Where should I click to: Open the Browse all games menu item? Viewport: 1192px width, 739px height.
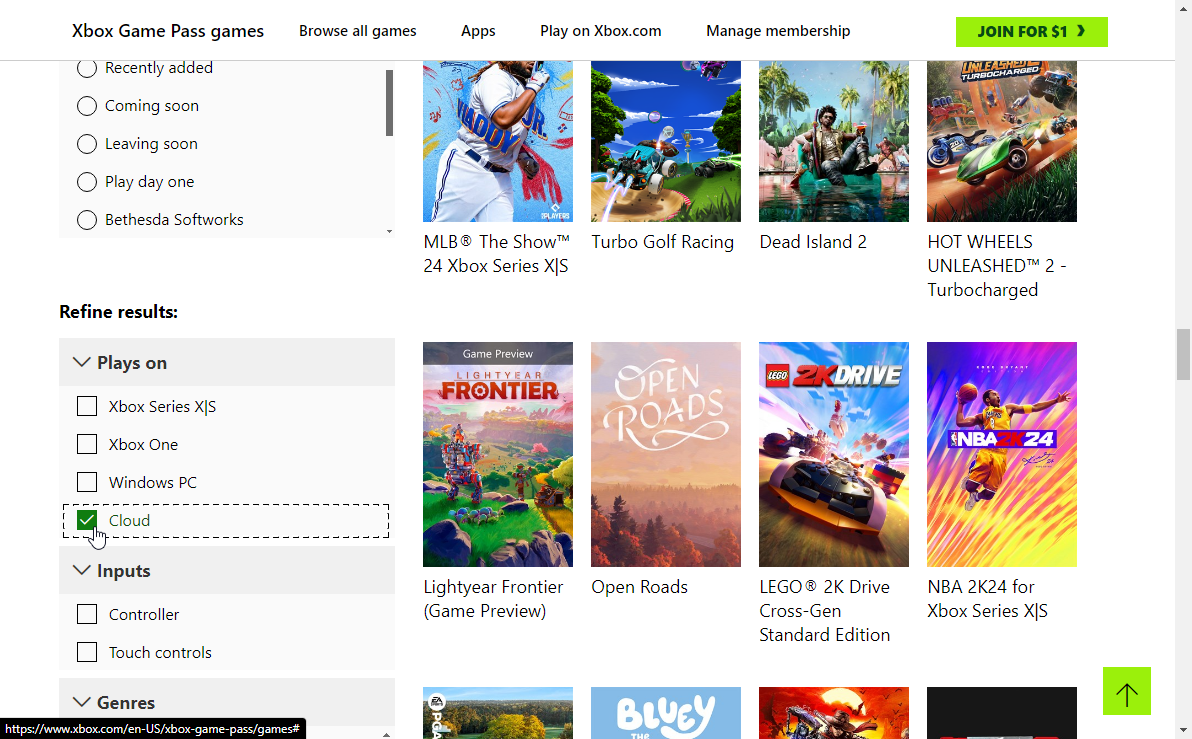point(357,31)
